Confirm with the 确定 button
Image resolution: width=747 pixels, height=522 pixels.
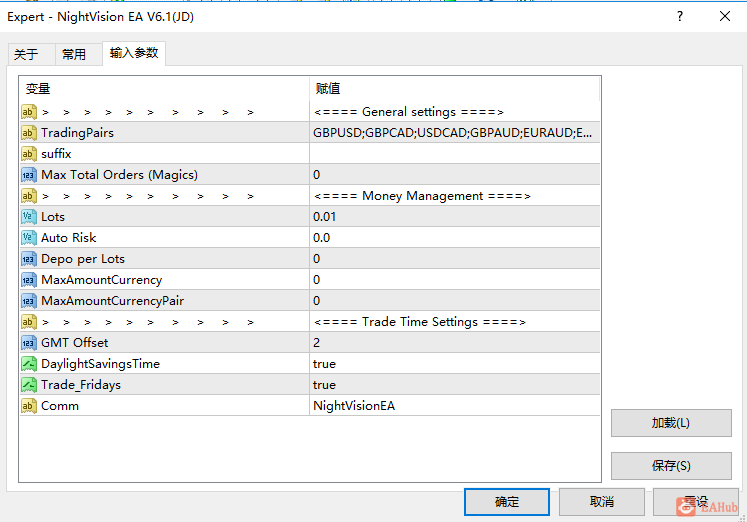507,502
